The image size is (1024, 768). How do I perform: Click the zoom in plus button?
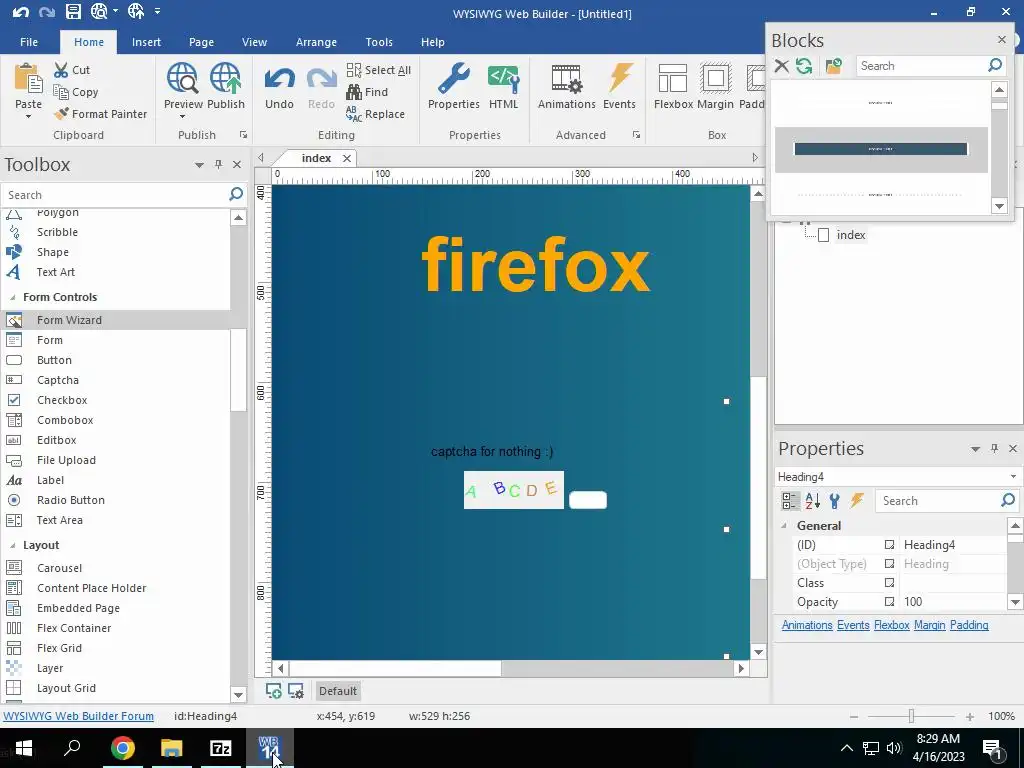coord(970,716)
